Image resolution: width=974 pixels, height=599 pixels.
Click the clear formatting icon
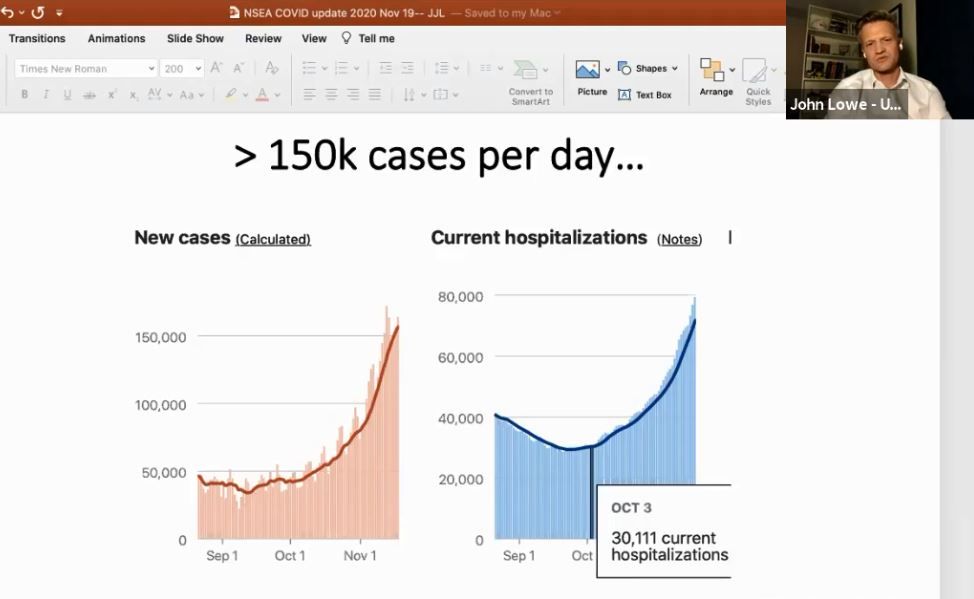[272, 68]
